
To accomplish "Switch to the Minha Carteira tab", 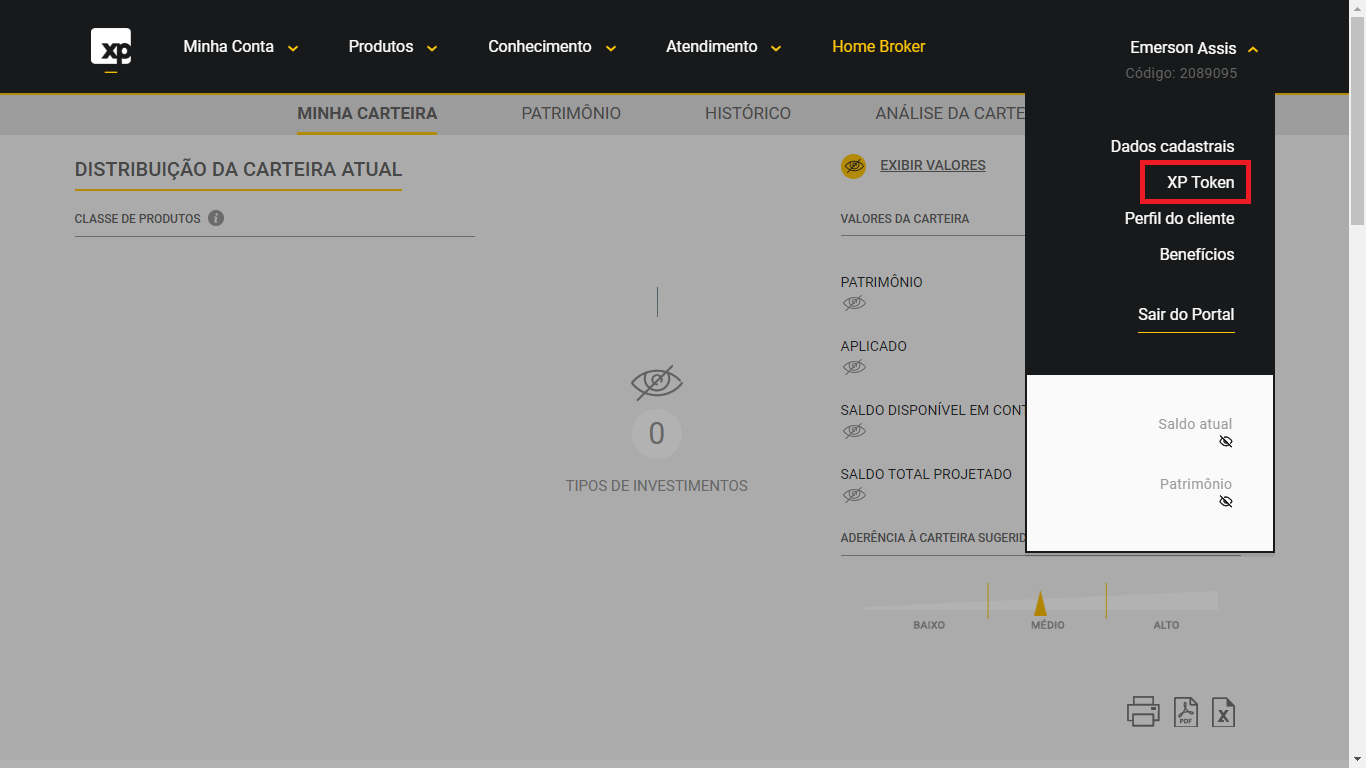I will coord(367,114).
